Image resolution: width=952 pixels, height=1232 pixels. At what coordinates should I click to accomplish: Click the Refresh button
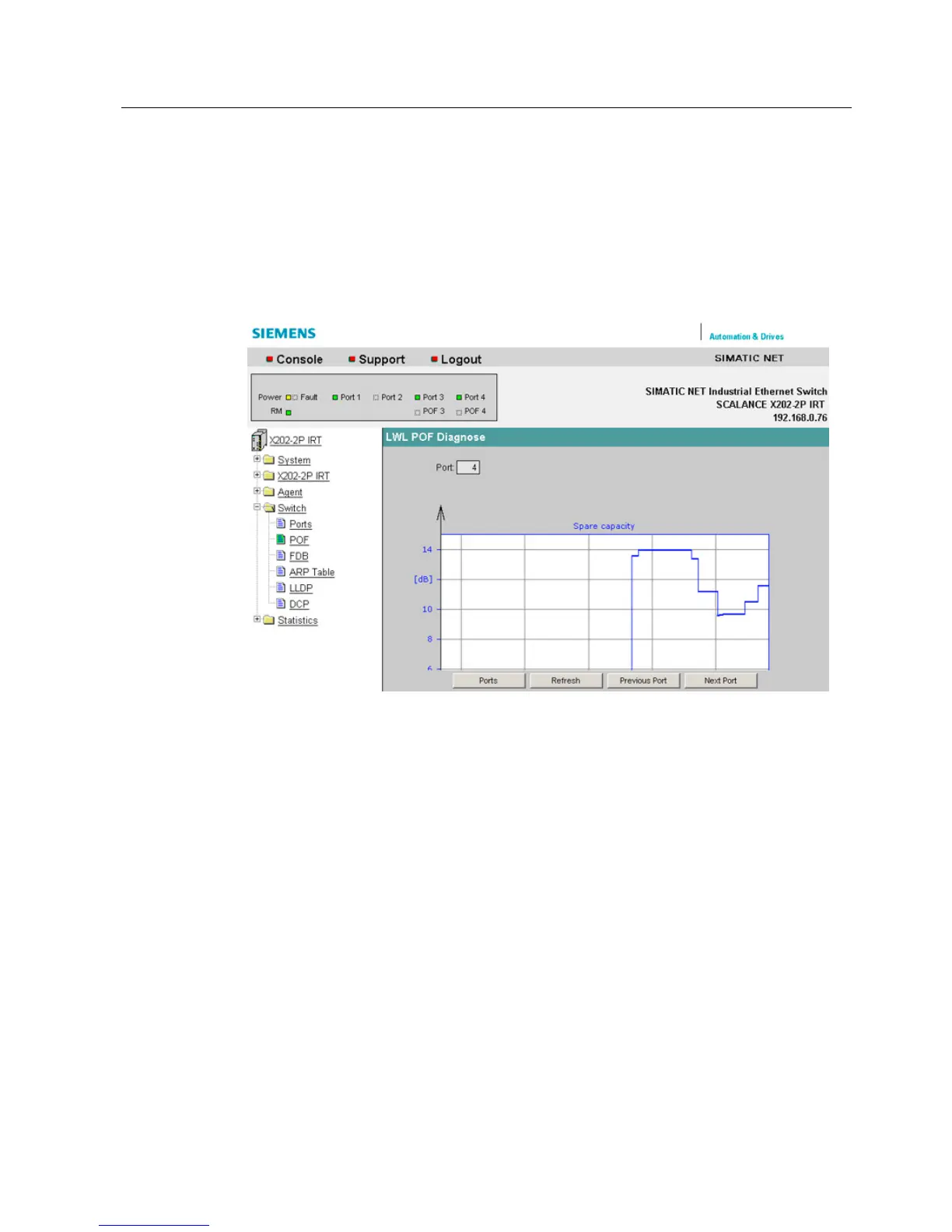(x=565, y=681)
